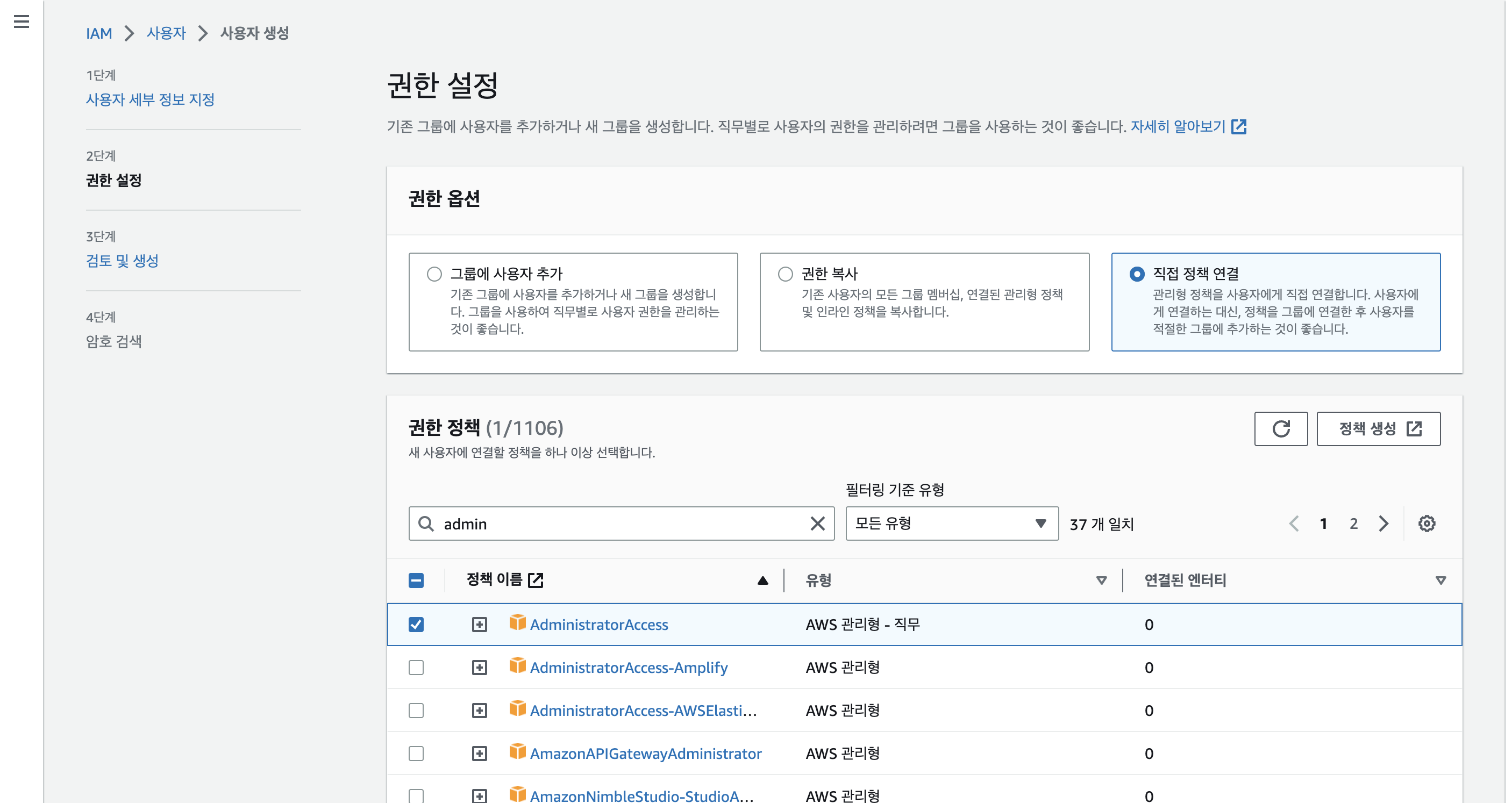
Task: Open the 모든 유형 filter dropdown
Action: click(952, 523)
